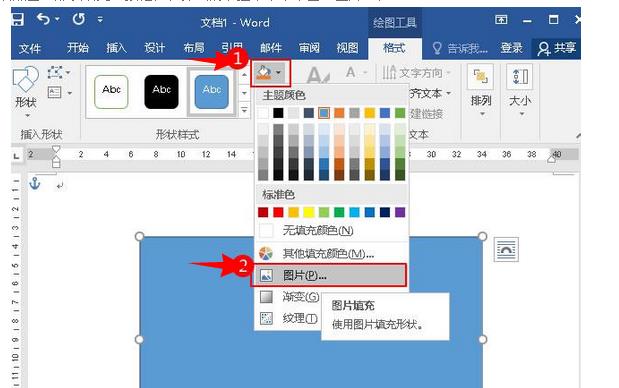Click the top-right resize handle of shape

[482, 236]
